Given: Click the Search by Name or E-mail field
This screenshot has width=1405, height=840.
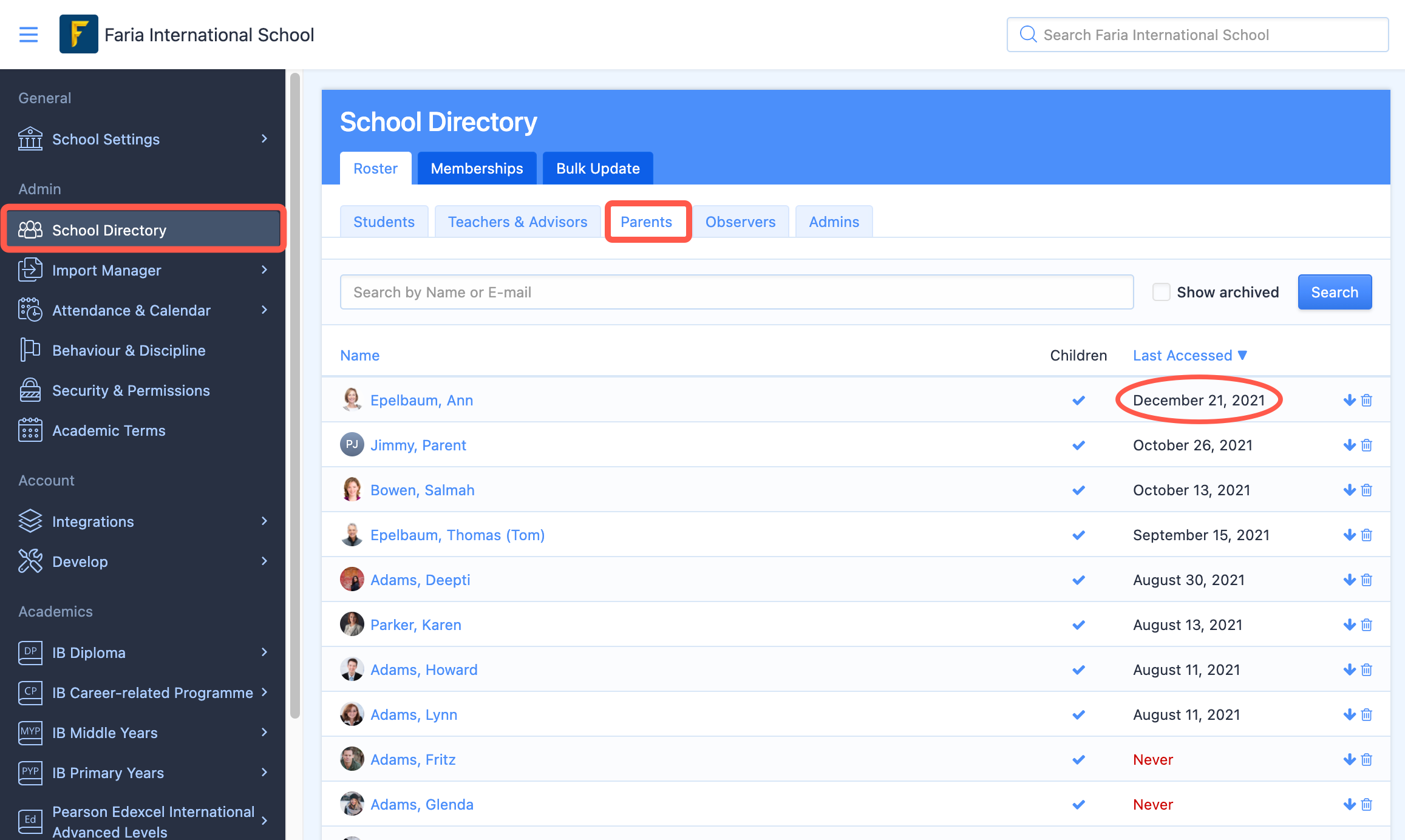Looking at the screenshot, I should tap(737, 292).
